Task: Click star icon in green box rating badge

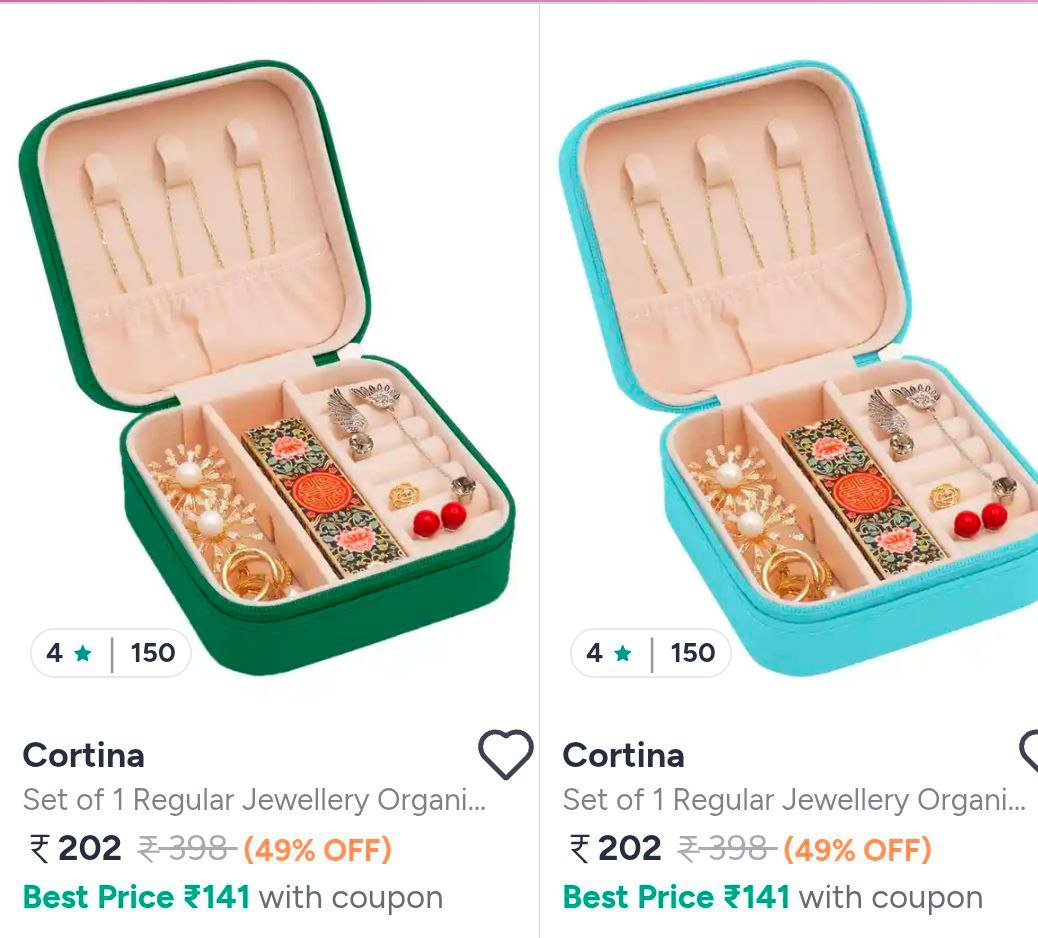Action: click(x=83, y=654)
